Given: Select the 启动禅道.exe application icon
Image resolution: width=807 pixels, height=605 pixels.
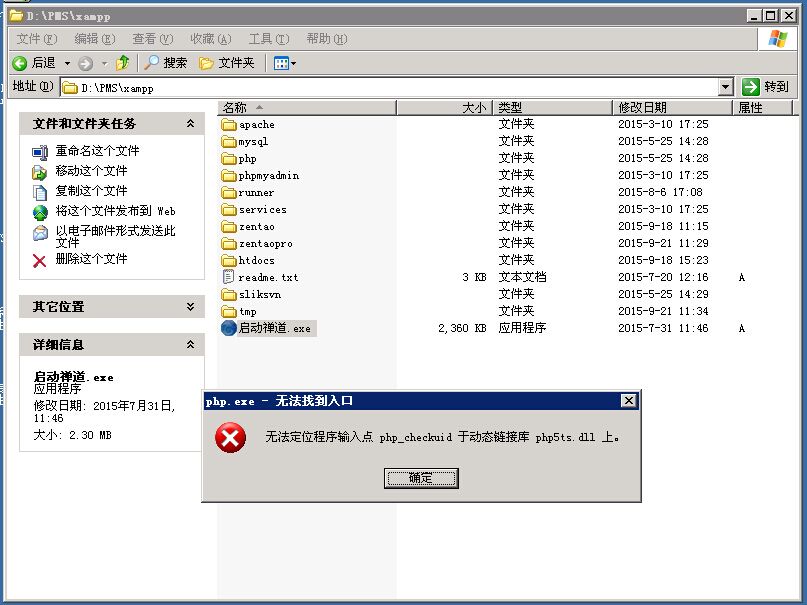Looking at the screenshot, I should (x=229, y=328).
